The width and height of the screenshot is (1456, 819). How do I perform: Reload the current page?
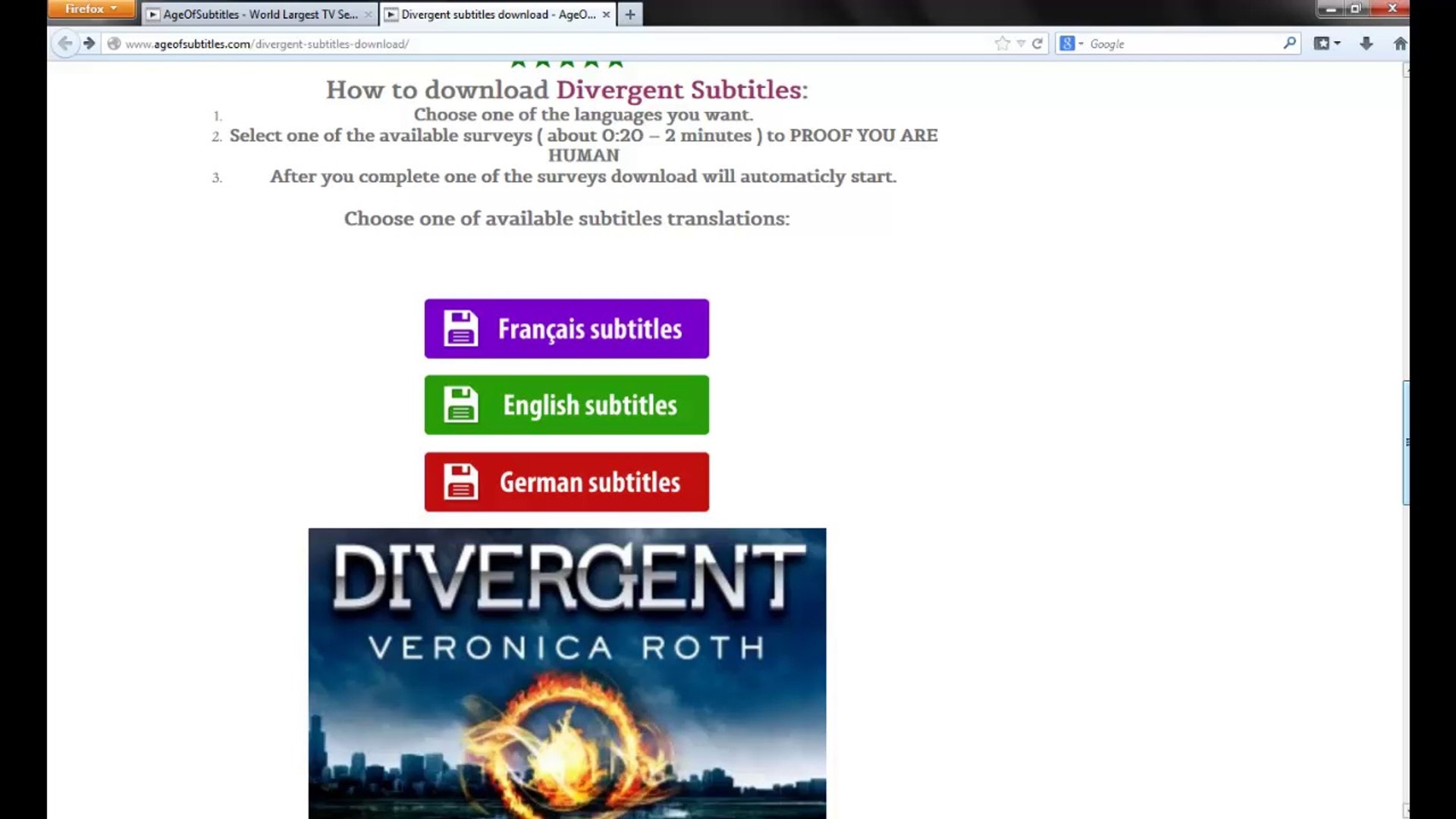pos(1037,43)
